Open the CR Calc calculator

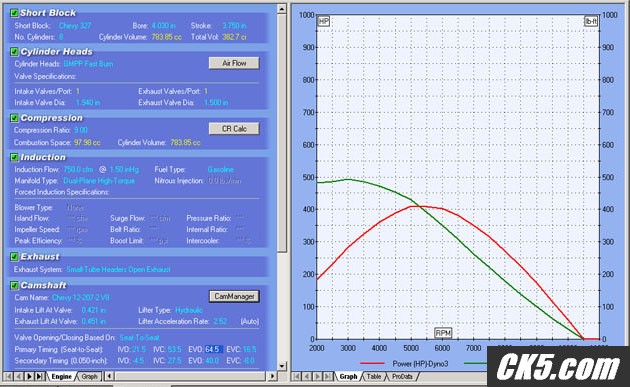[x=234, y=129]
